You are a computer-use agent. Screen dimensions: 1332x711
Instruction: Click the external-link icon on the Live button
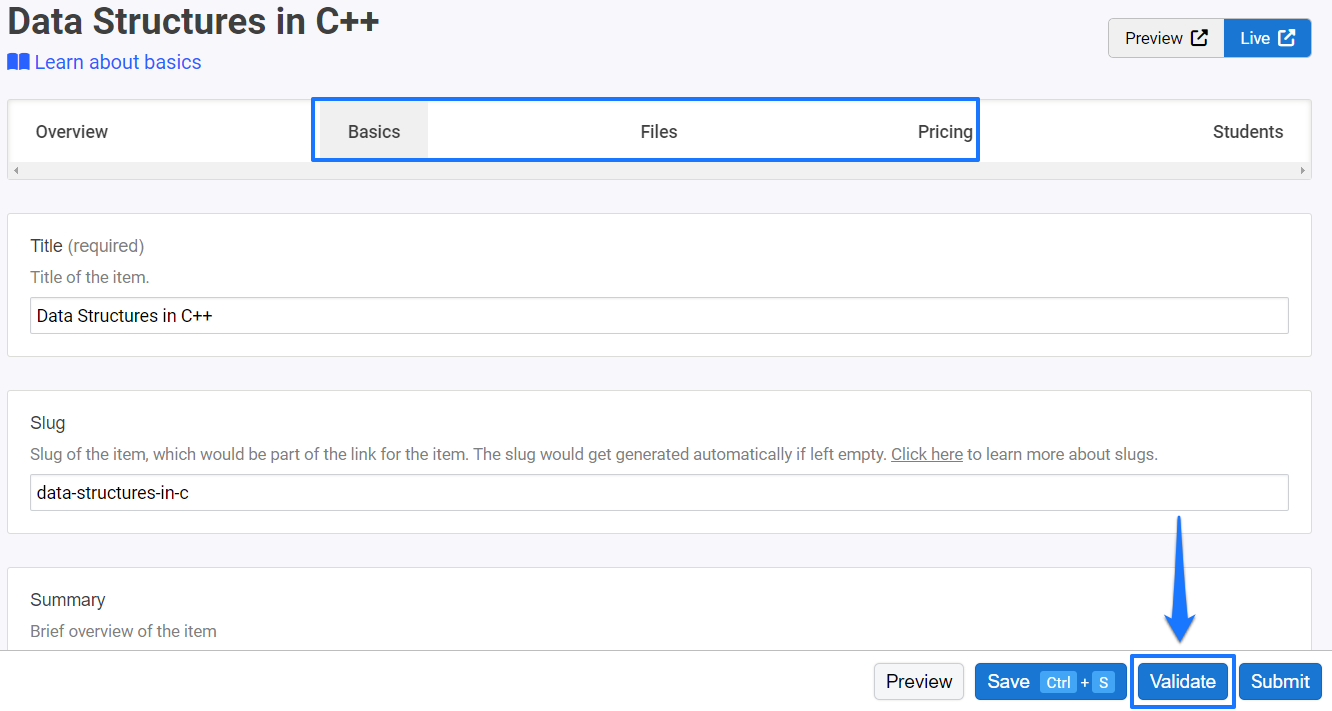coord(1287,38)
